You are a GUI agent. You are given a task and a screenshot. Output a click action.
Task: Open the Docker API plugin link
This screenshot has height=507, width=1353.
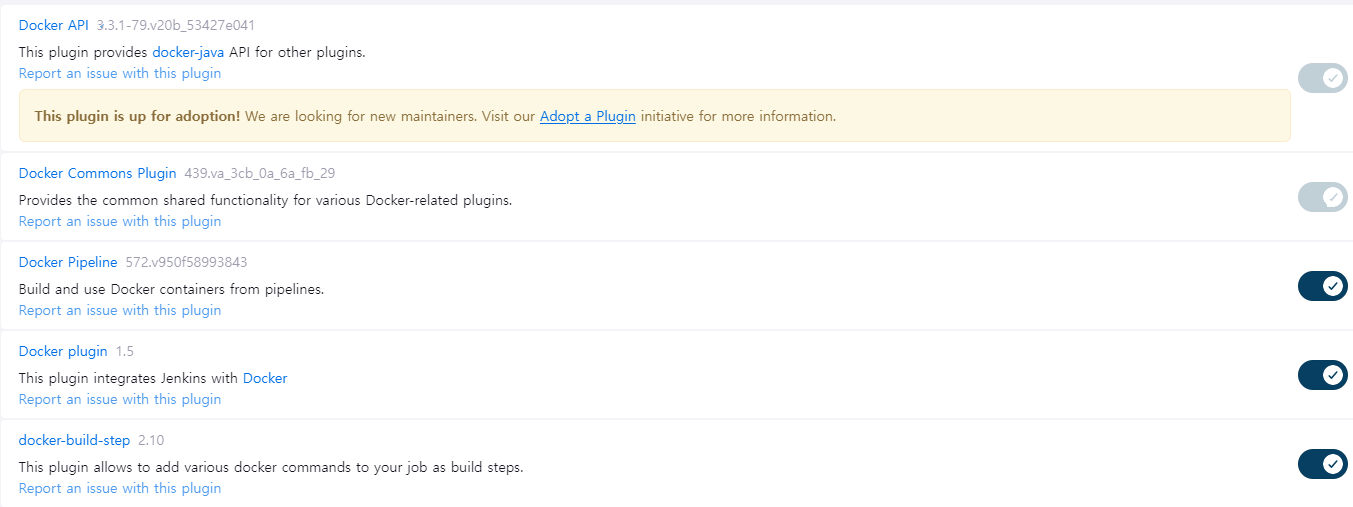(x=54, y=25)
